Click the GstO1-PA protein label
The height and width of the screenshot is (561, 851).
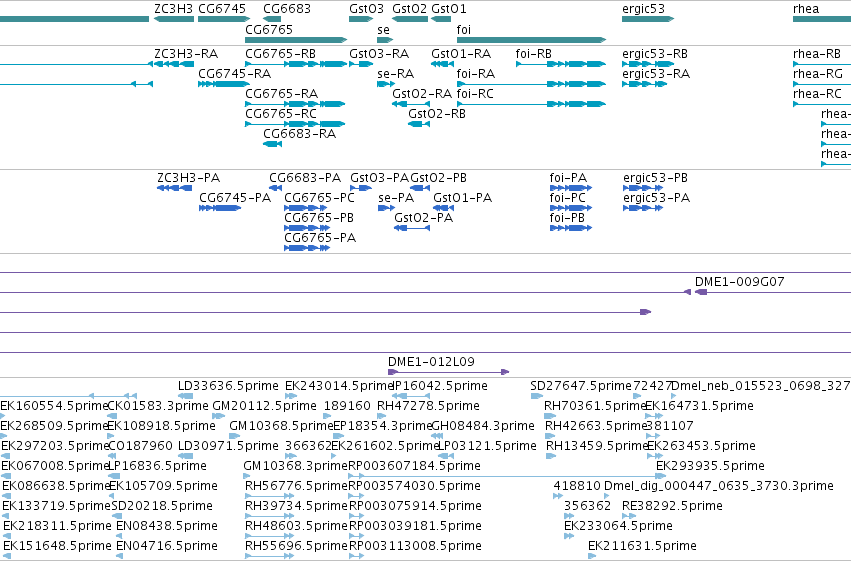tap(462, 198)
